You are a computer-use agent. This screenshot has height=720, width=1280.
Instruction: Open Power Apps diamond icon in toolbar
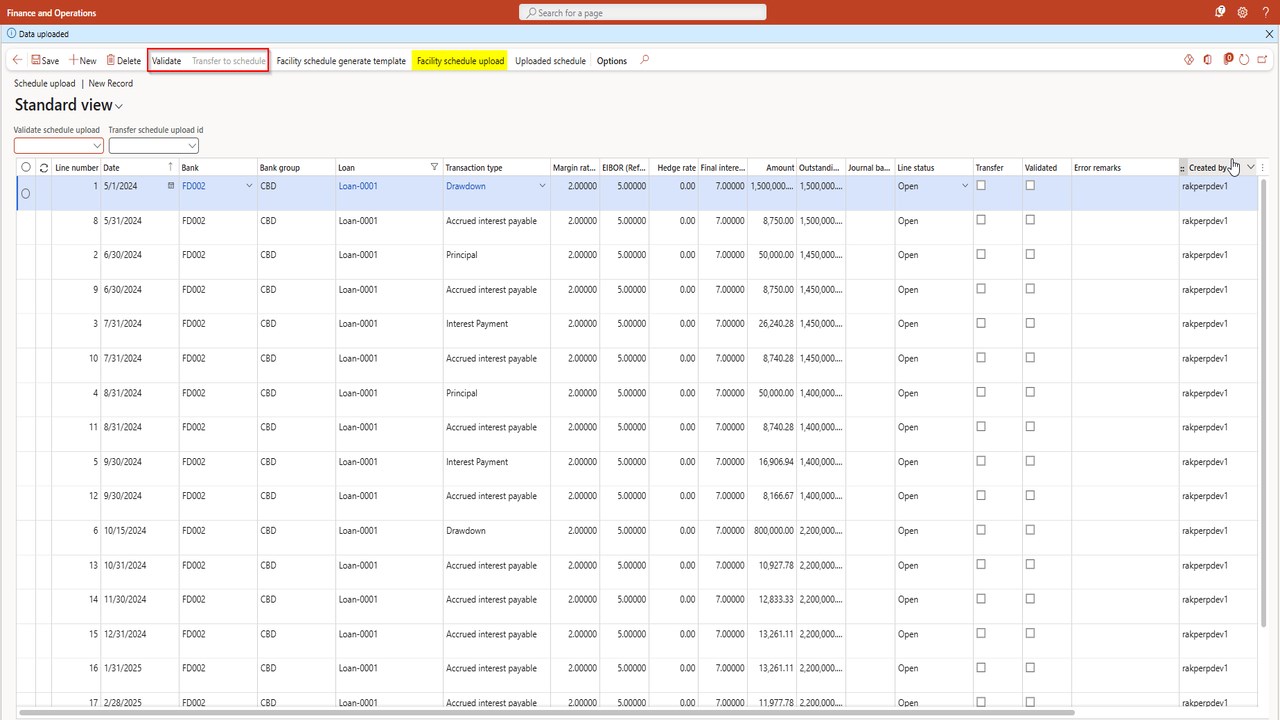(x=1189, y=60)
